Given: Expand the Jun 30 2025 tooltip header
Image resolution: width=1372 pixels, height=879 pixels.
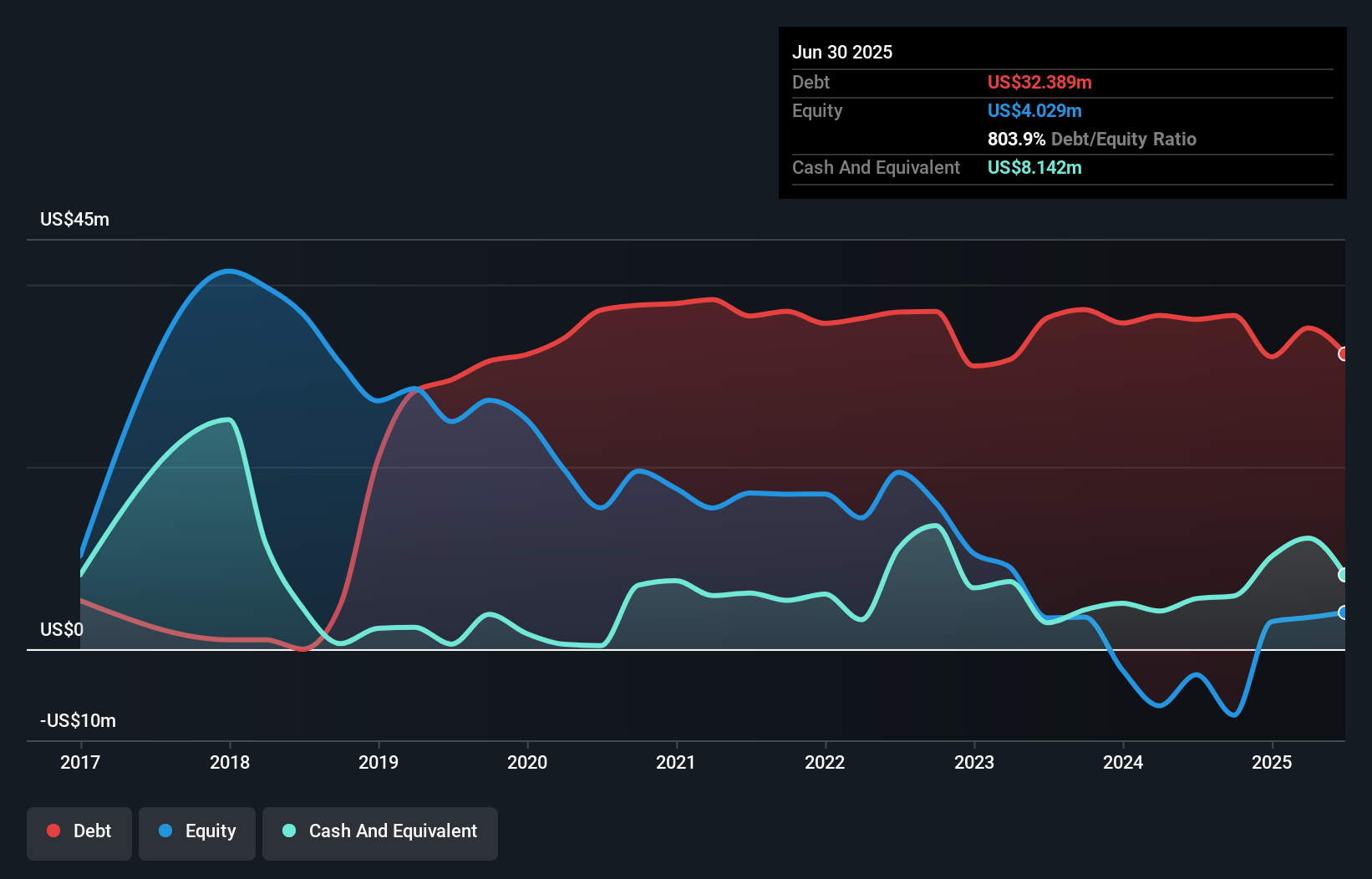Looking at the screenshot, I should point(842,52).
